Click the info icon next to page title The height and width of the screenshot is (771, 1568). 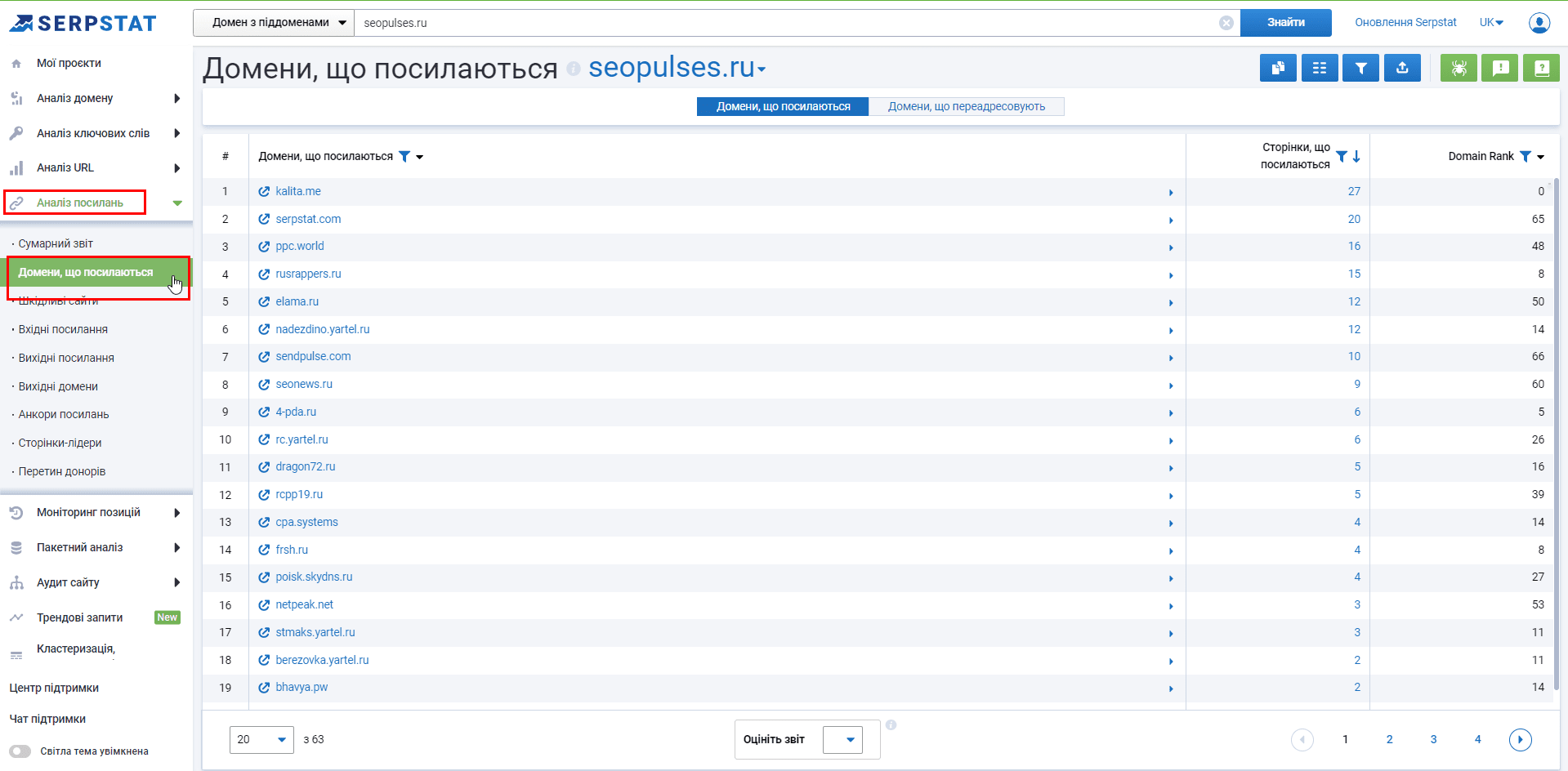tap(574, 69)
